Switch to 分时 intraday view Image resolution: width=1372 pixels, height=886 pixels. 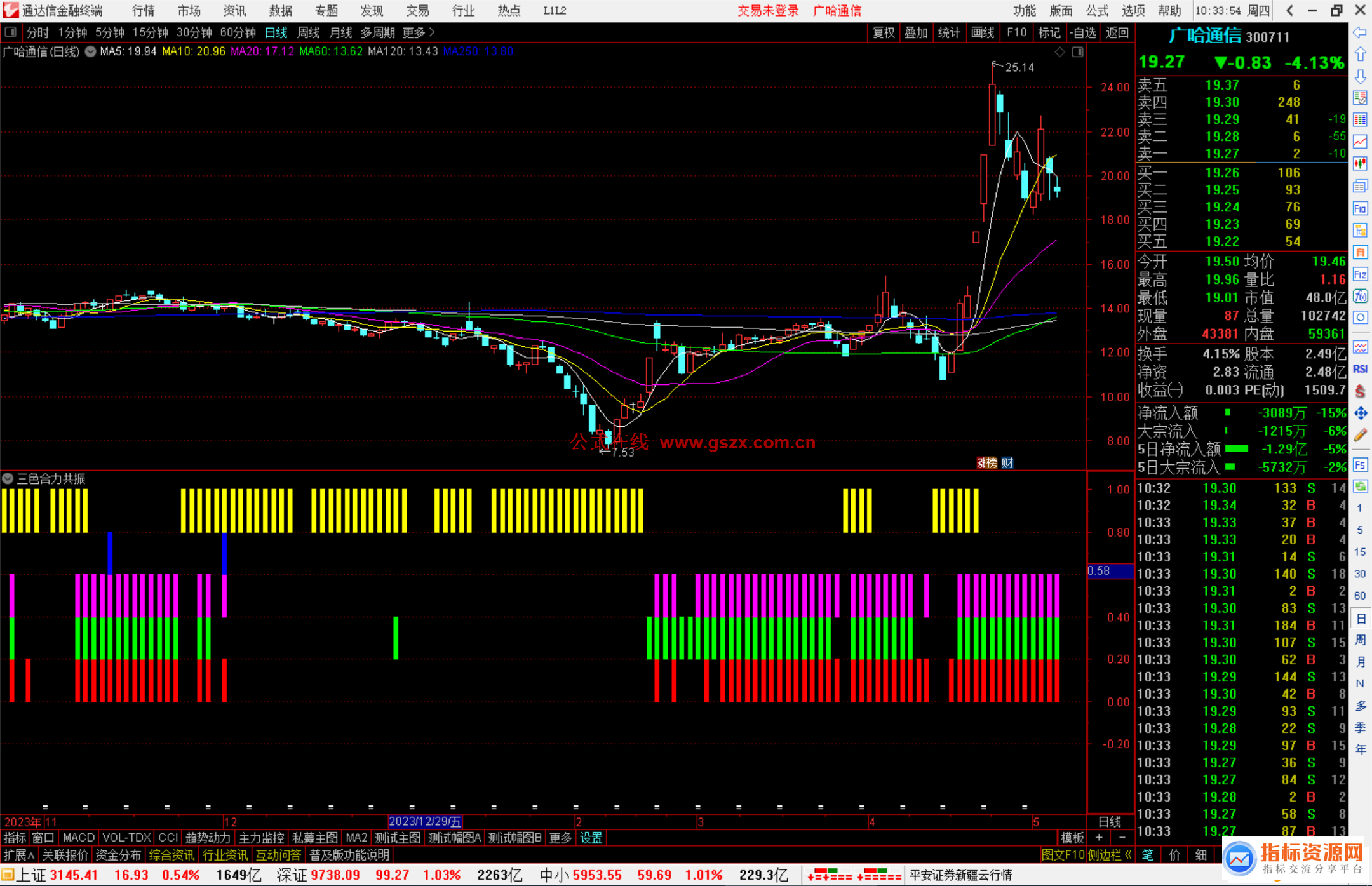coord(37,32)
